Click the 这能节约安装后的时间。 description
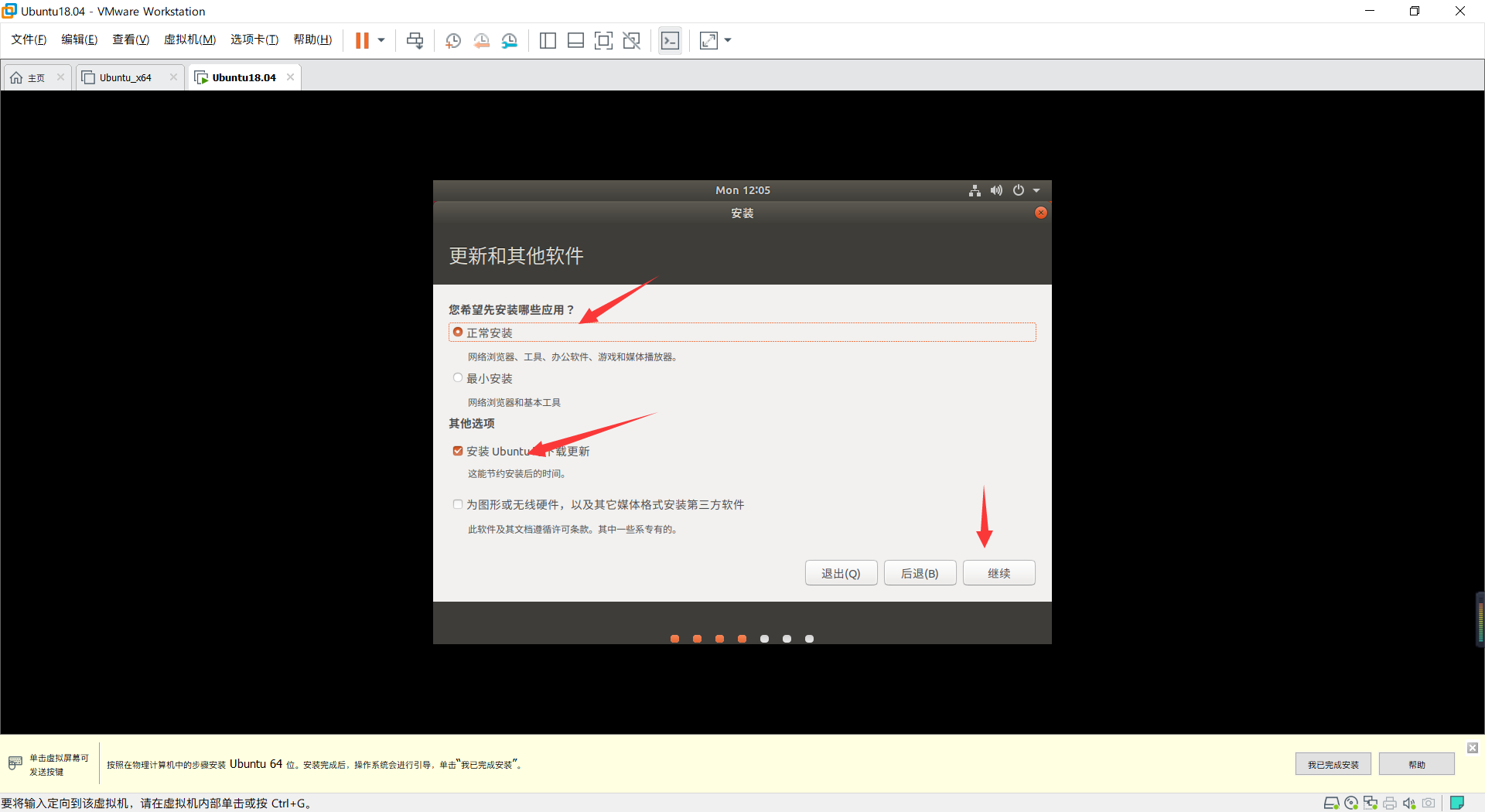The width and height of the screenshot is (1485, 812). click(517, 473)
